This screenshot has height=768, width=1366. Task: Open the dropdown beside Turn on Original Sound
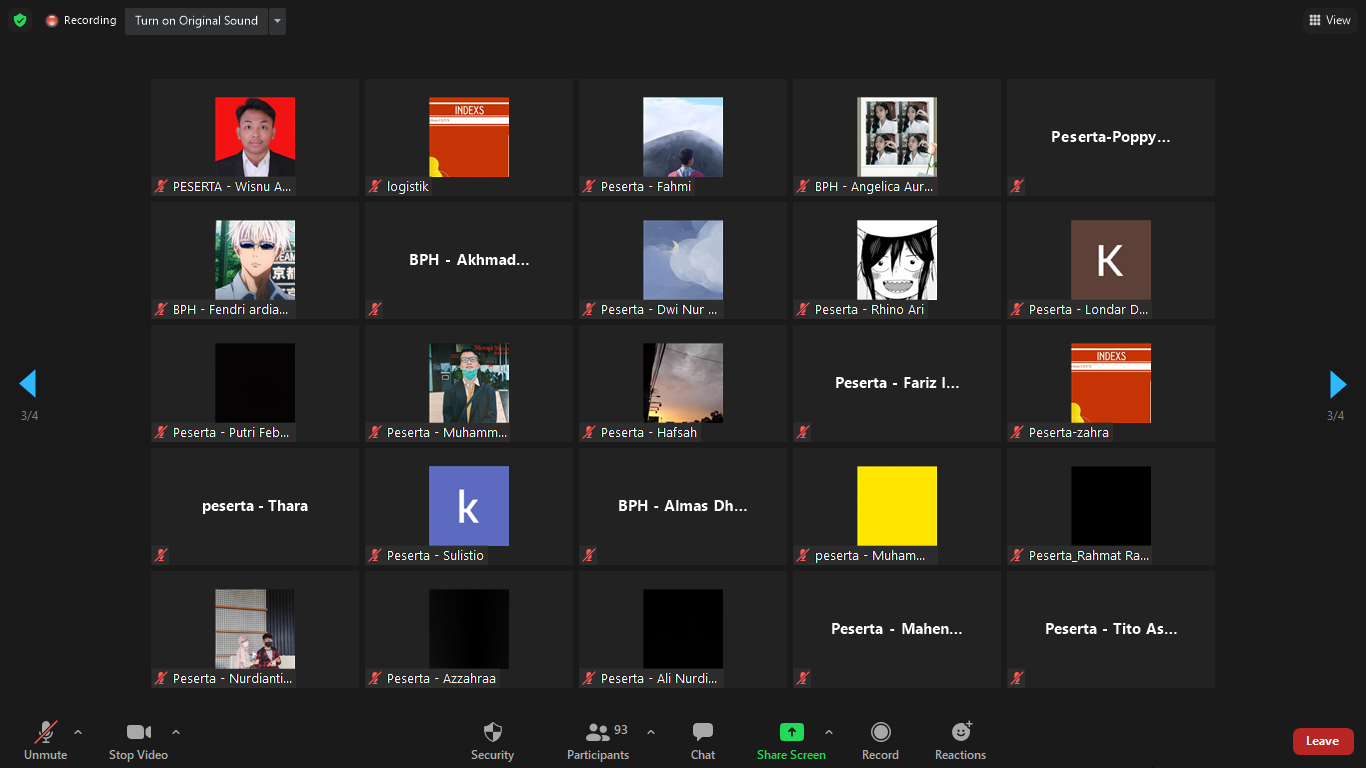pyautogui.click(x=277, y=21)
